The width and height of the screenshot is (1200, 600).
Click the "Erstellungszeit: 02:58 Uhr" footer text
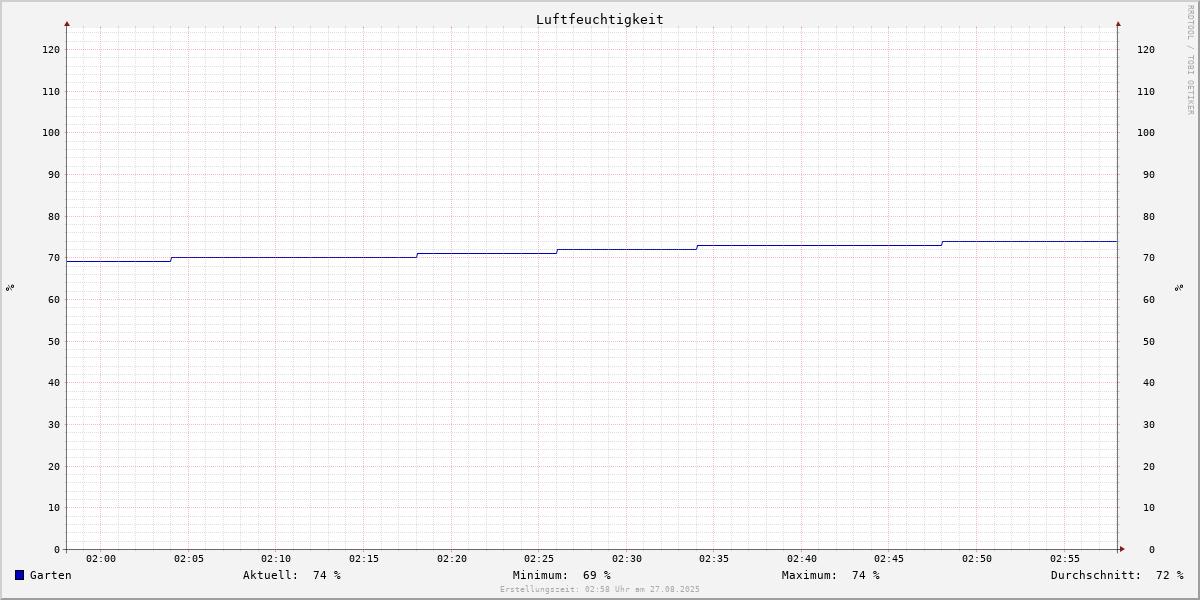tap(600, 589)
